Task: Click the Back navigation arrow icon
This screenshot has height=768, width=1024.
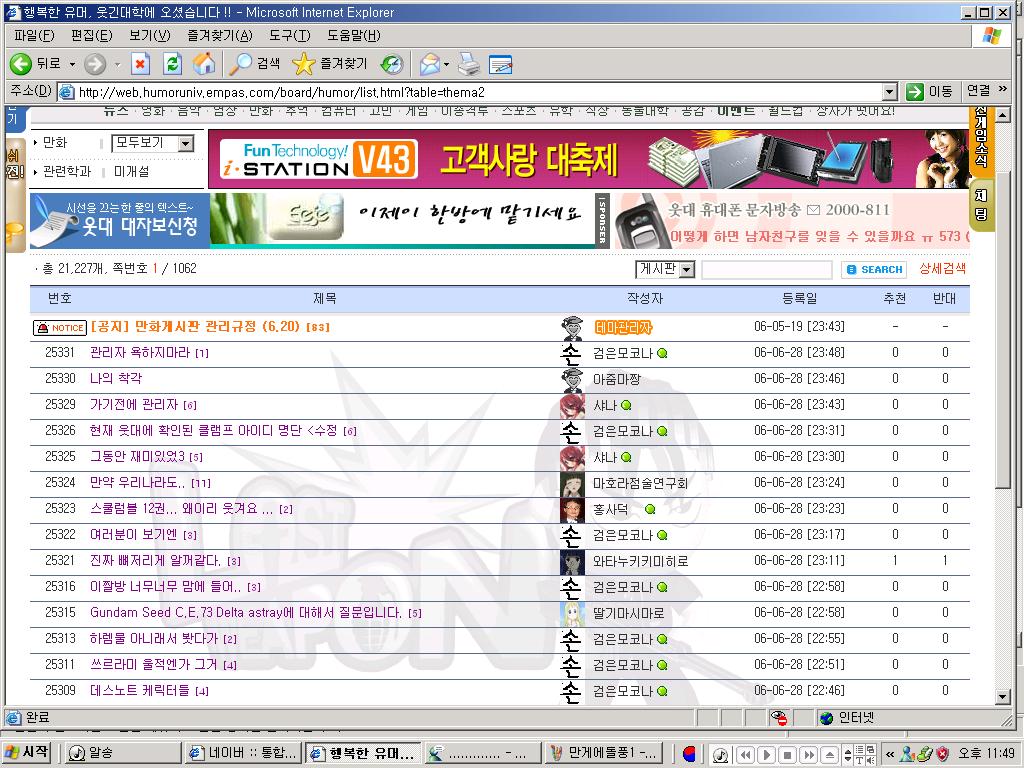Action: pos(21,64)
